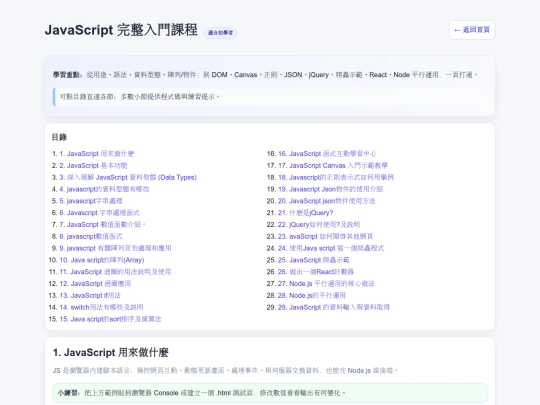This screenshot has width=540, height=405.
Task: Open link 11 JavaScript 迴圈的用法說明及使用
Action: click(x=115, y=272)
